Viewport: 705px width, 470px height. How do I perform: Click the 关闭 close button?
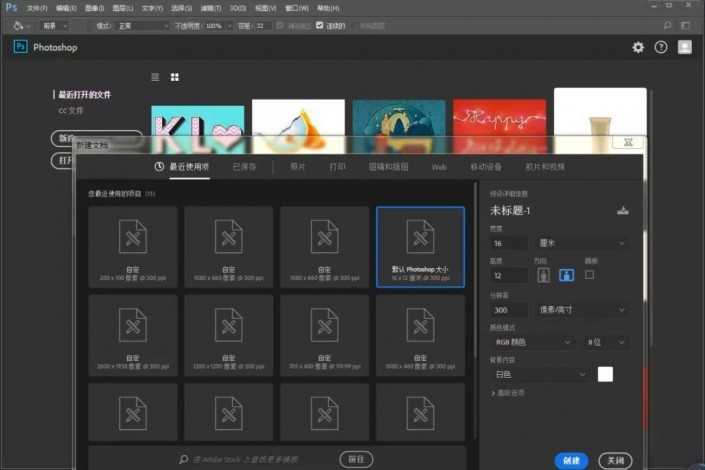click(x=616, y=460)
